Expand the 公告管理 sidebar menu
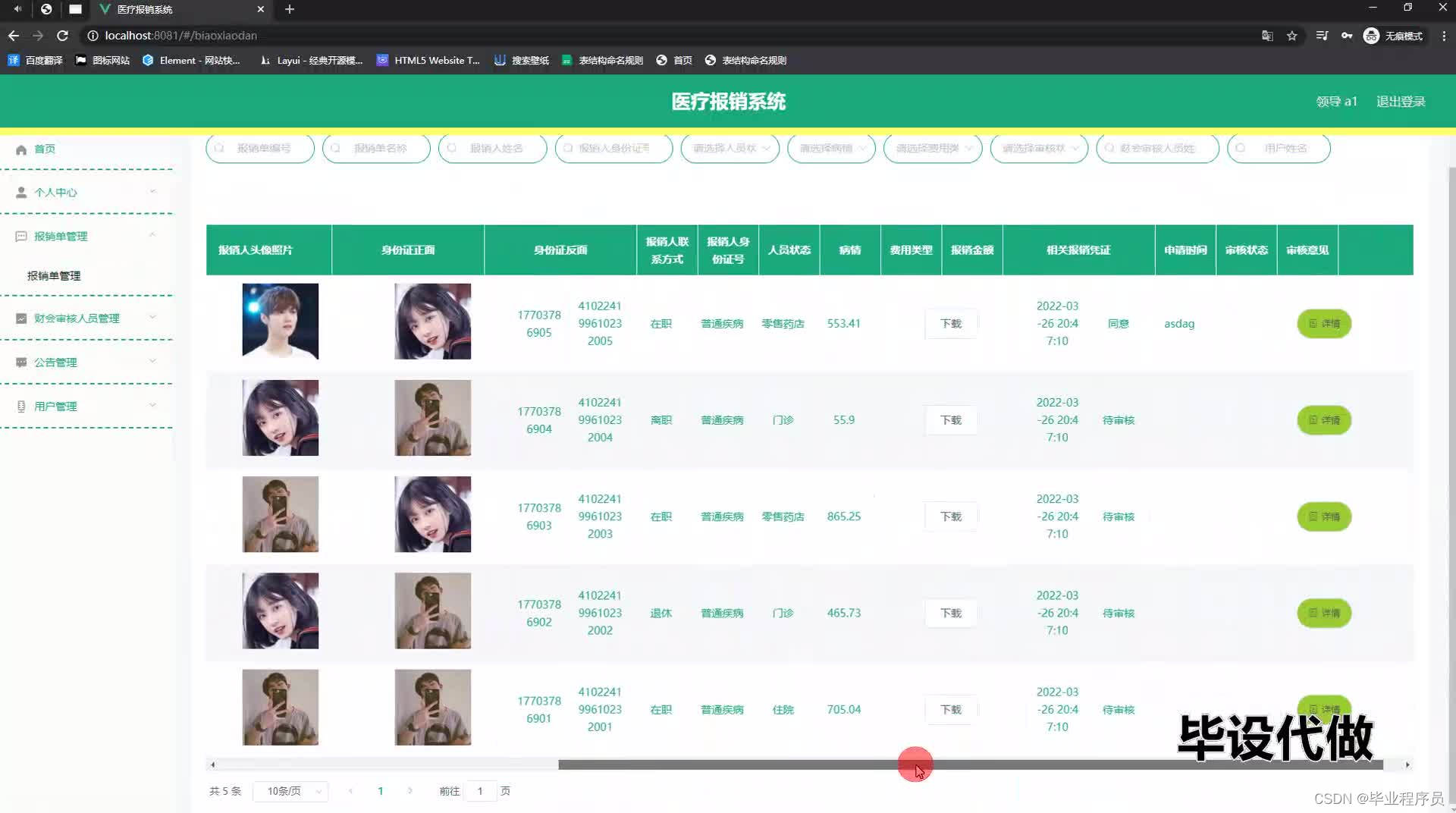This screenshot has width=1456, height=813. pyautogui.click(x=87, y=363)
